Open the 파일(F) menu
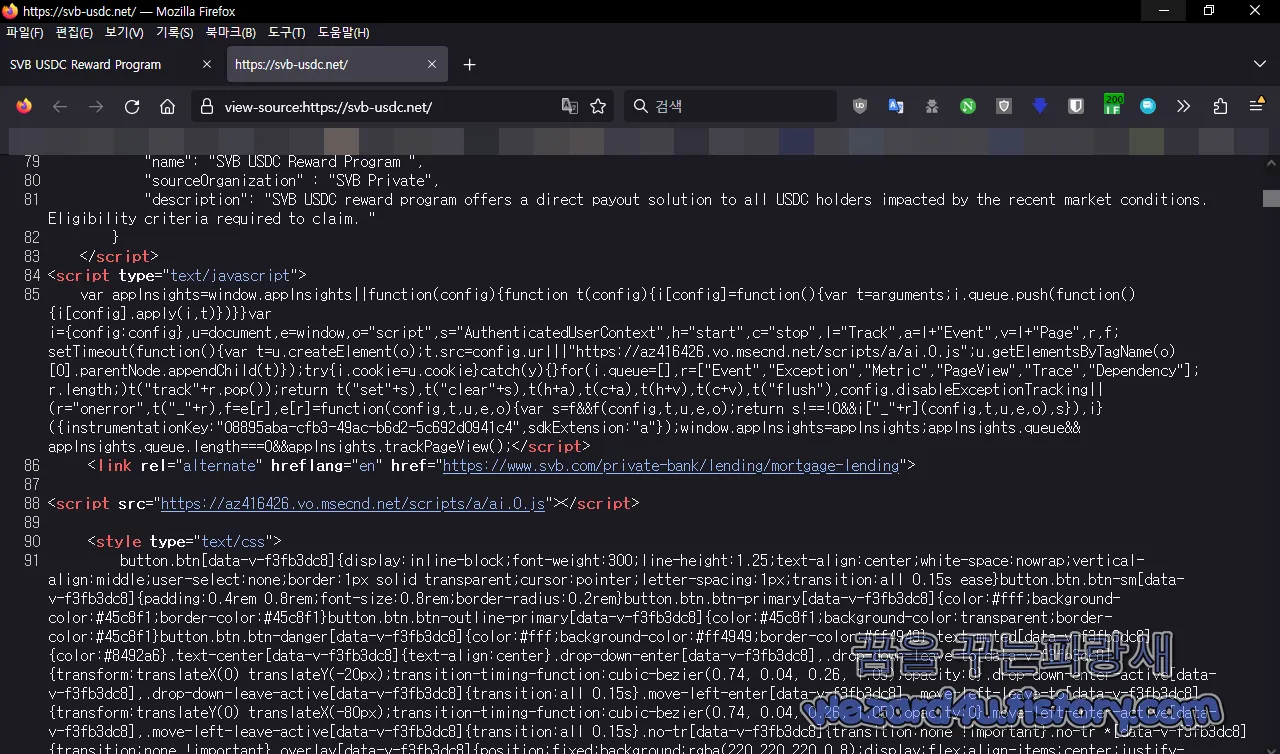The height and width of the screenshot is (754, 1280). coord(25,32)
